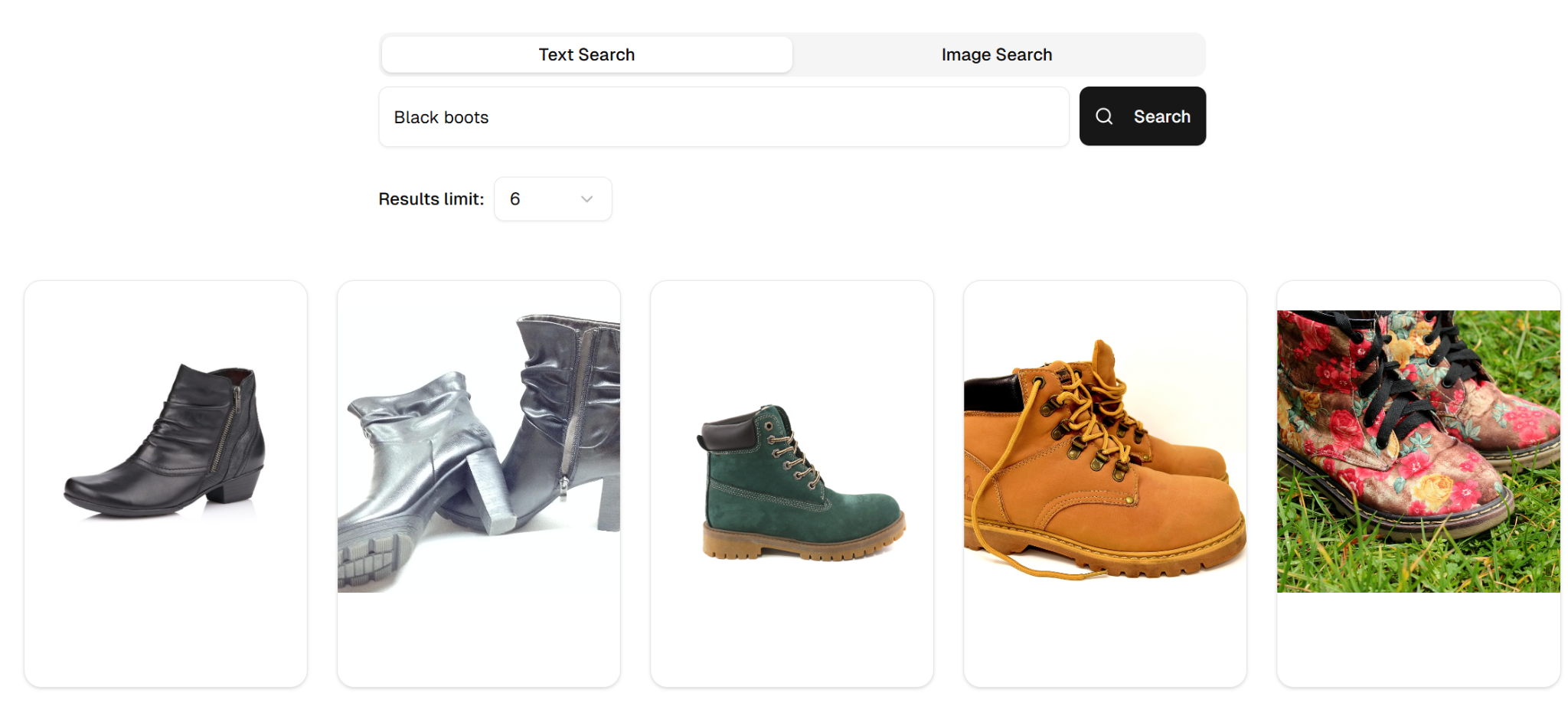This screenshot has height=706, width=1568.
Task: Select the Text Search tab
Action: tap(587, 54)
